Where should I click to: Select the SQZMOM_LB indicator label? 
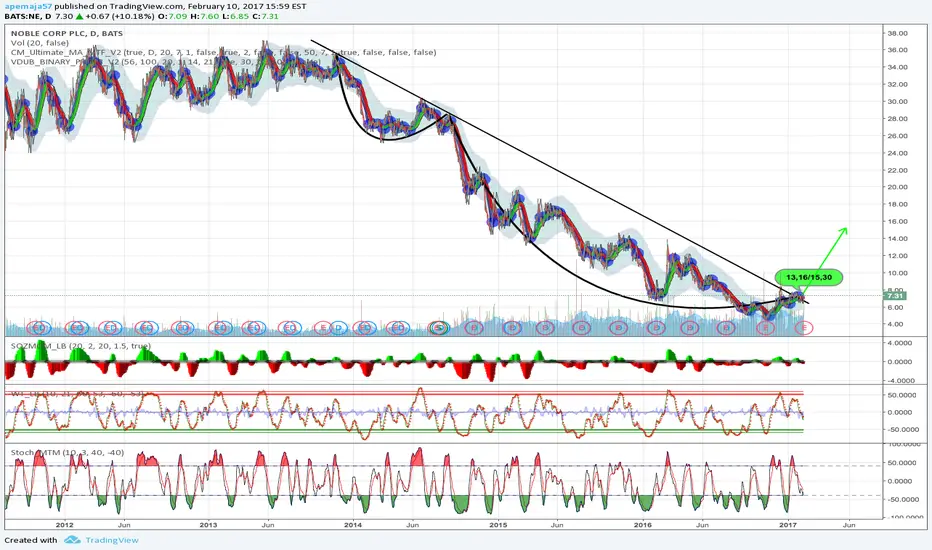click(x=80, y=345)
